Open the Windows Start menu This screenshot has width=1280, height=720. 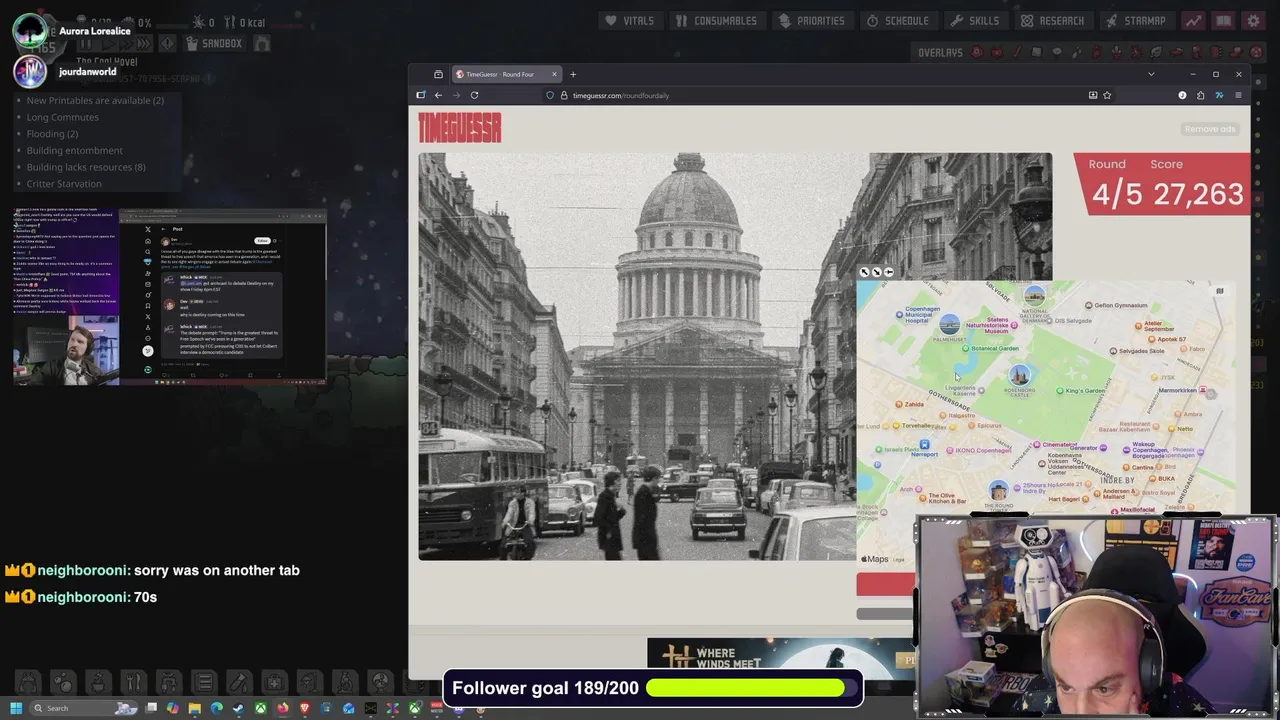(x=16, y=708)
